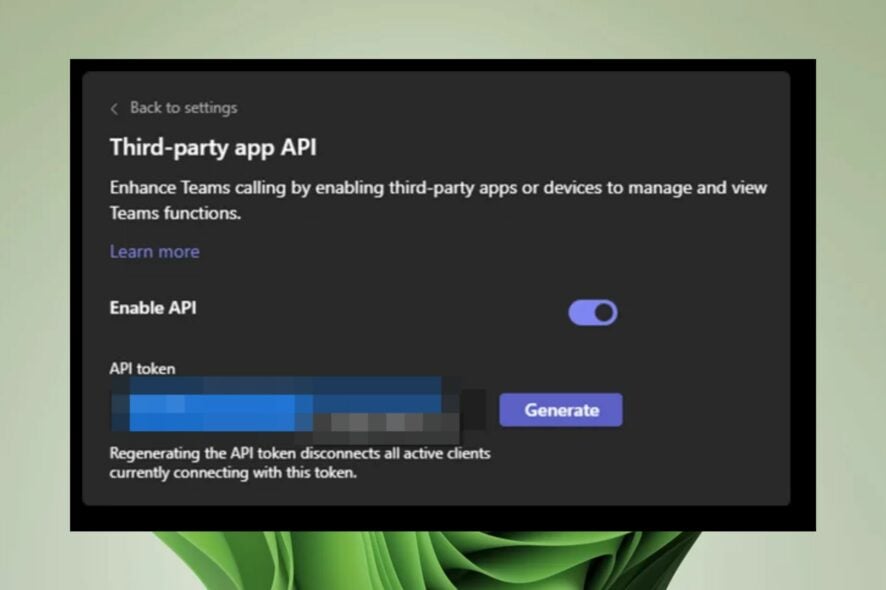
Task: Click the API token label
Action: coord(141,368)
